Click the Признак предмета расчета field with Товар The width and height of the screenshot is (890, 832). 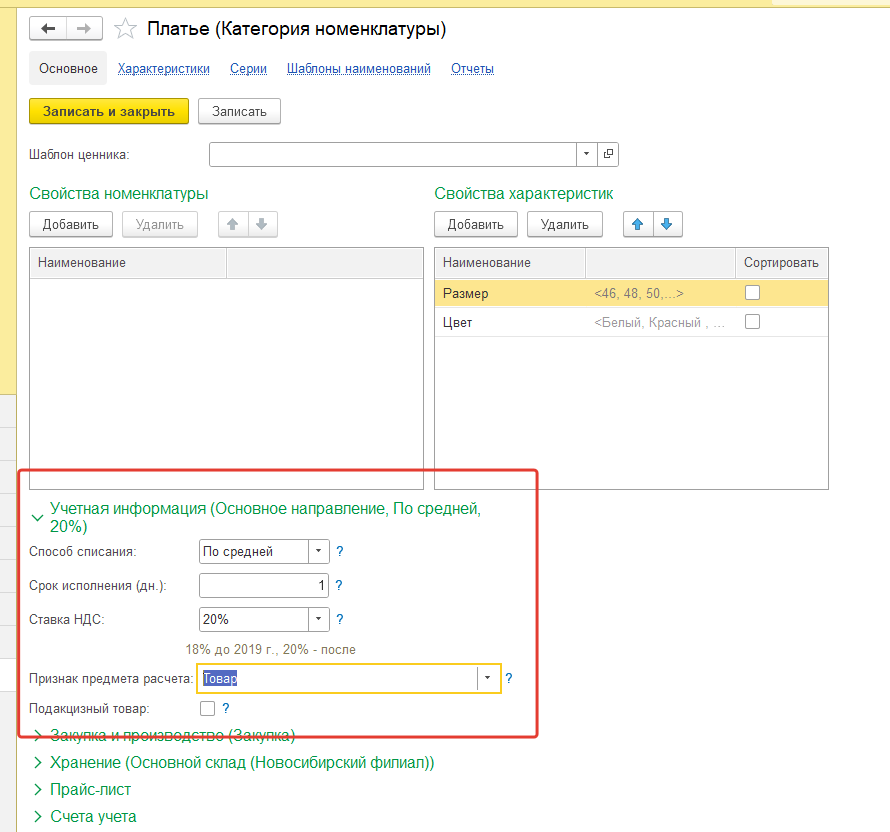click(339, 678)
